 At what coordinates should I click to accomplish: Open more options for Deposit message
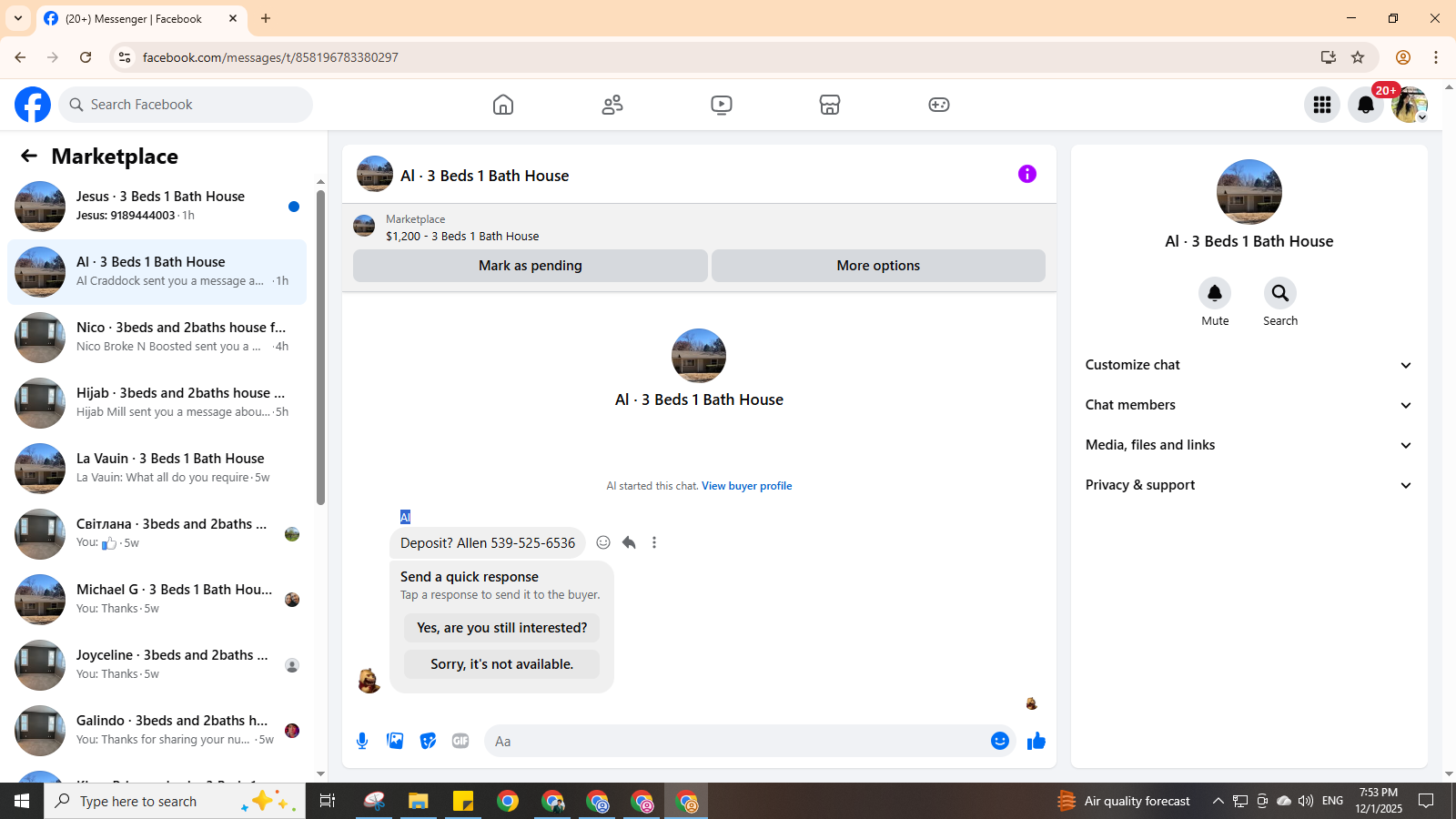pyautogui.click(x=654, y=542)
